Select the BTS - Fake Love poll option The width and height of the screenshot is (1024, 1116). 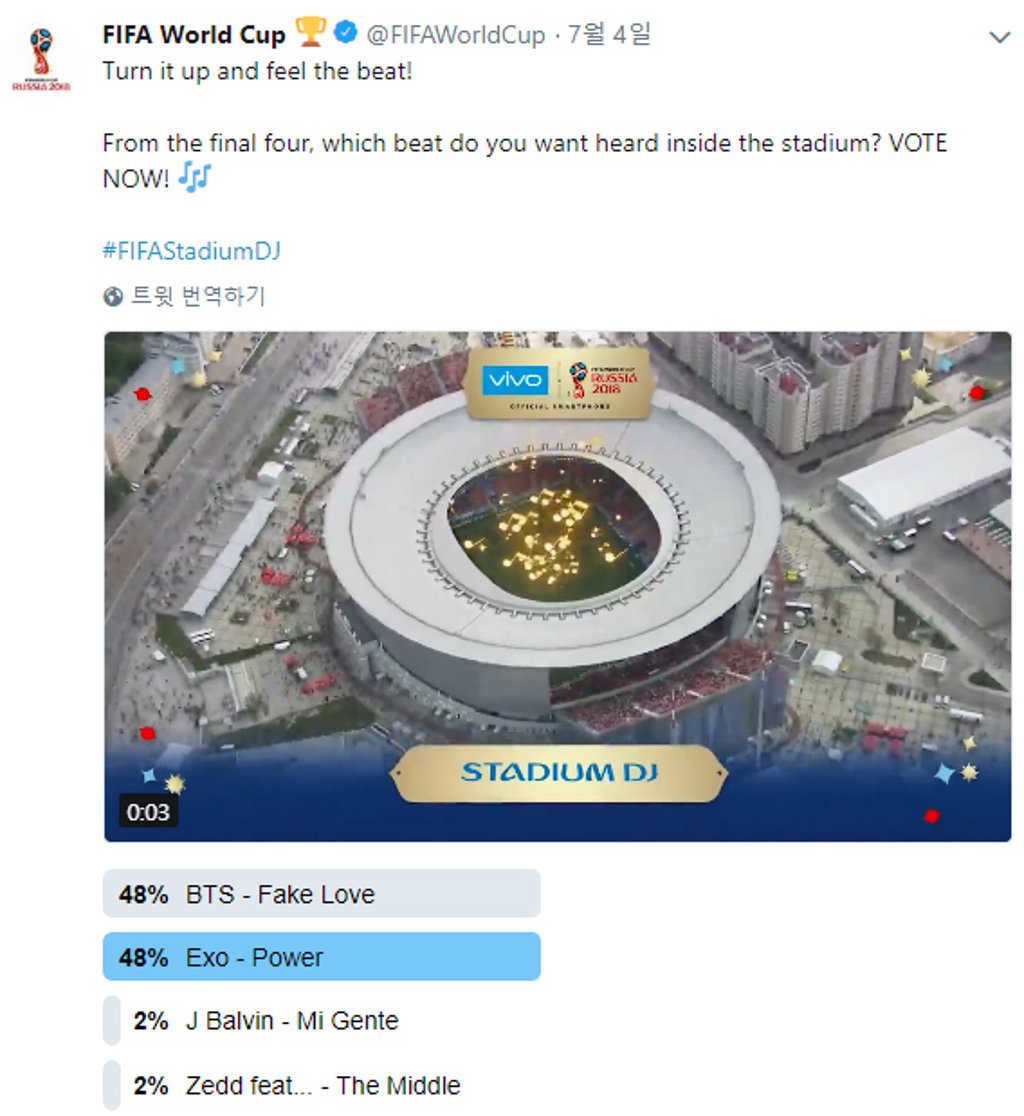coord(322,894)
